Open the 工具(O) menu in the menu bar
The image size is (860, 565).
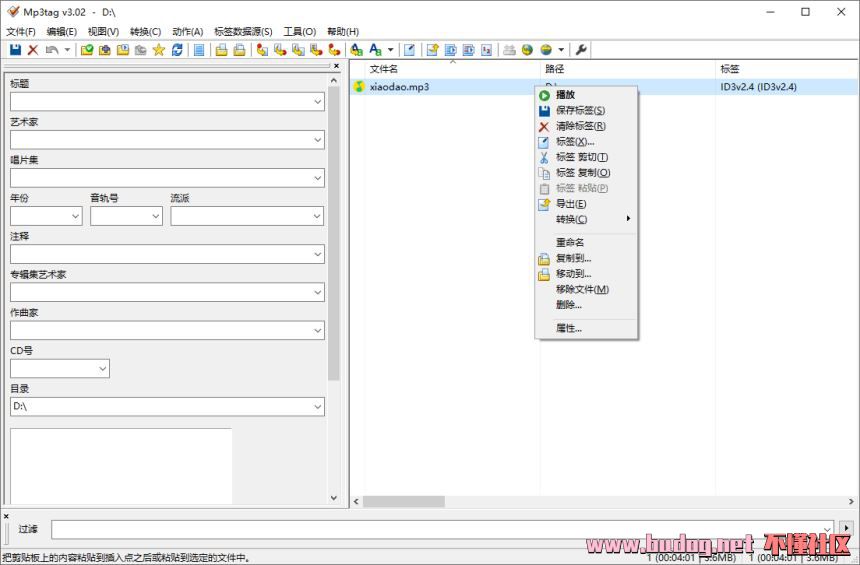tap(299, 32)
